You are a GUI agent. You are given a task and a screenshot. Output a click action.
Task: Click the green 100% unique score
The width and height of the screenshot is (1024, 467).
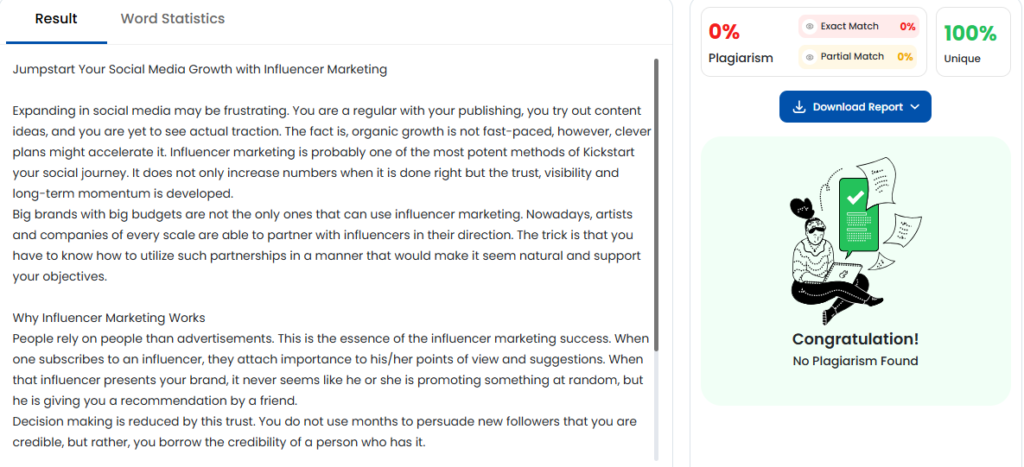pos(970,33)
